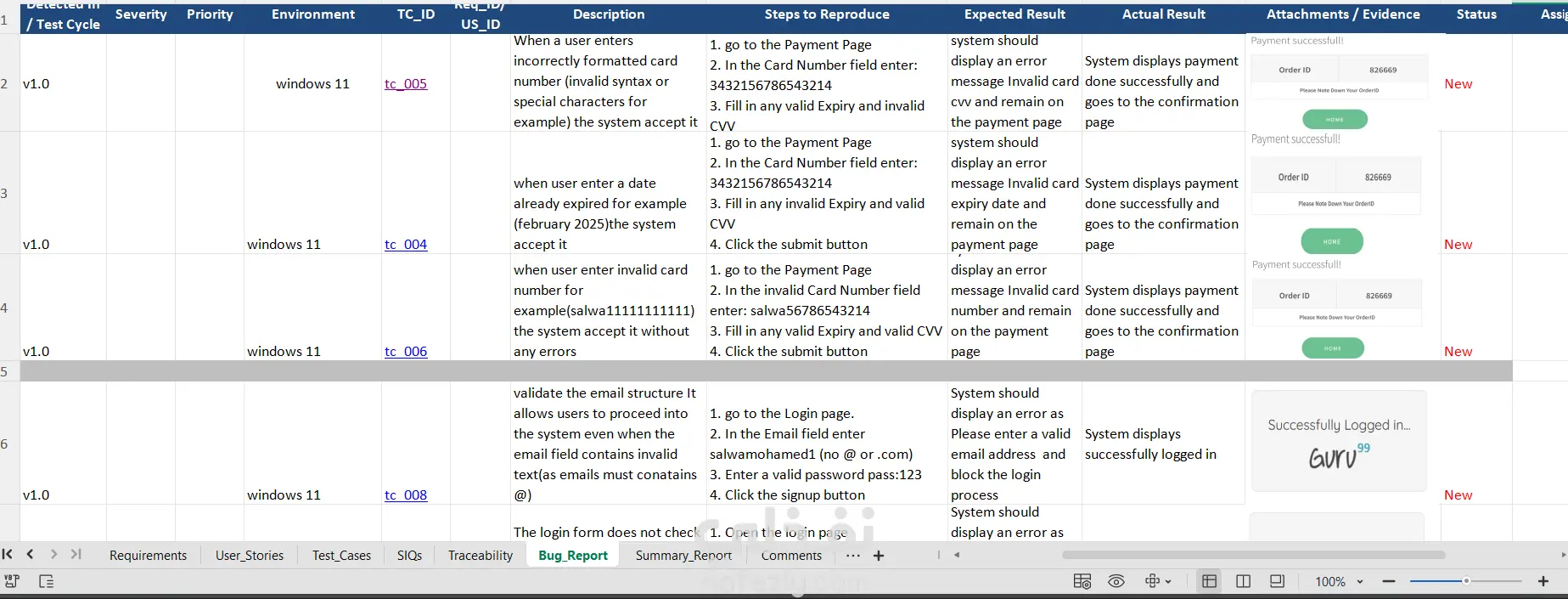Open the Test_Cases sheet tab
1568x599 pixels.
pyautogui.click(x=341, y=556)
